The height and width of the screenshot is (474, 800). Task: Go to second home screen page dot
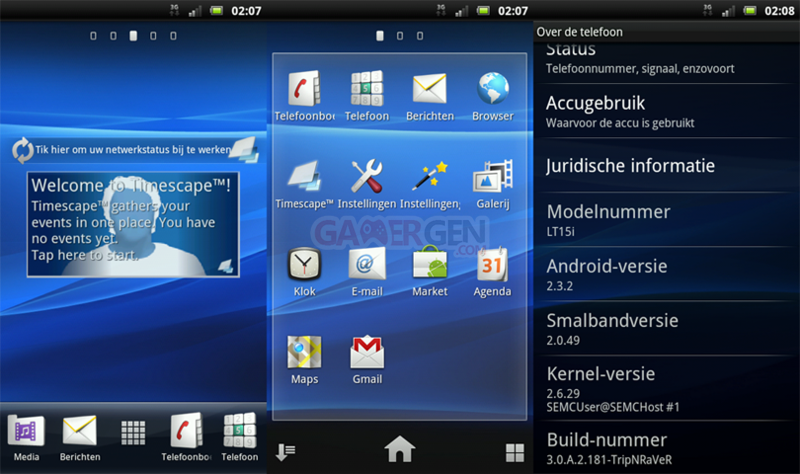(113, 36)
